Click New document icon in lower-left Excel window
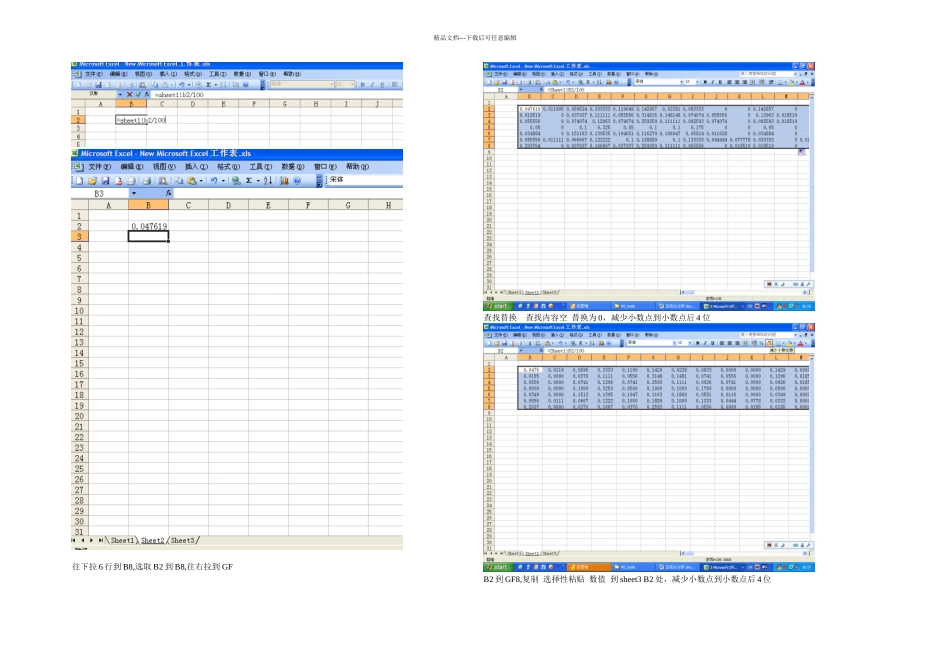950x672 pixels. coord(79,181)
